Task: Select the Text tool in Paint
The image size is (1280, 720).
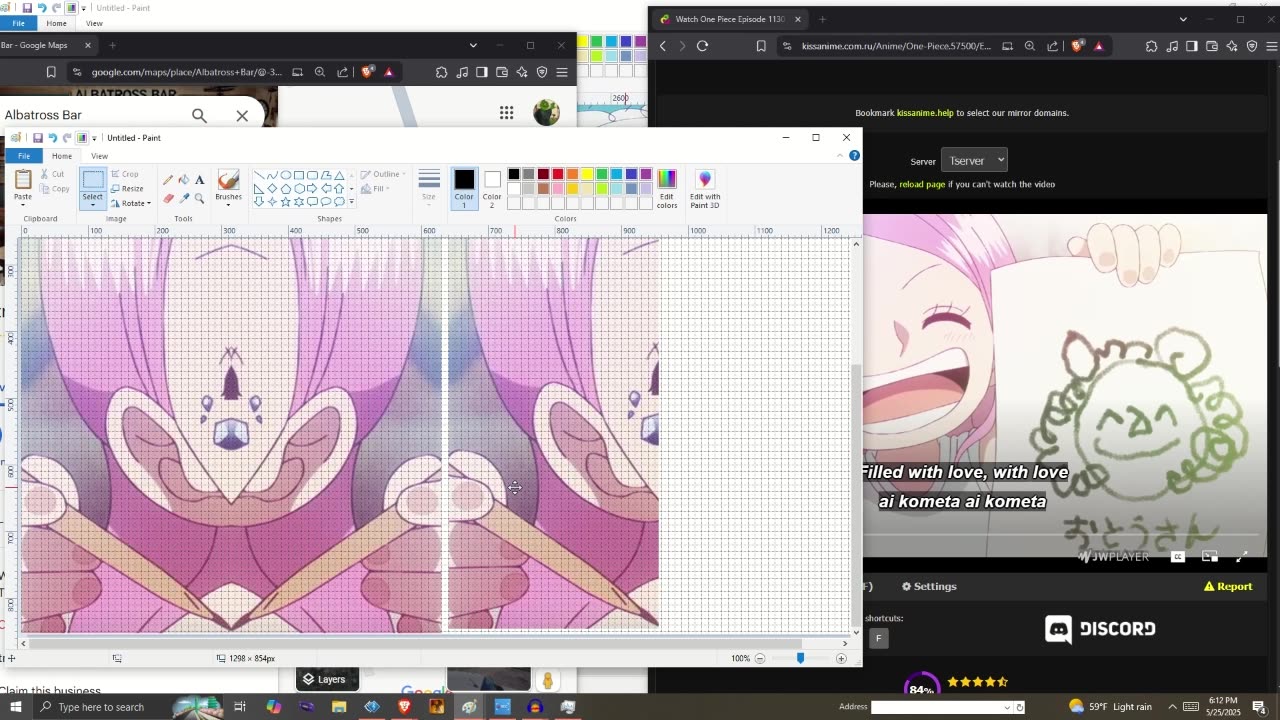Action: click(200, 180)
